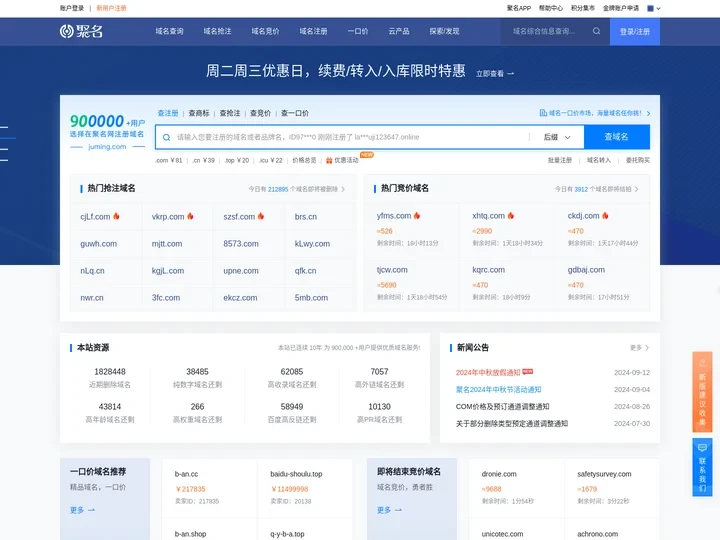Click the fire icon beside xhtq.com
Screen dimensions: 720x540
pyautogui.click(x=511, y=215)
